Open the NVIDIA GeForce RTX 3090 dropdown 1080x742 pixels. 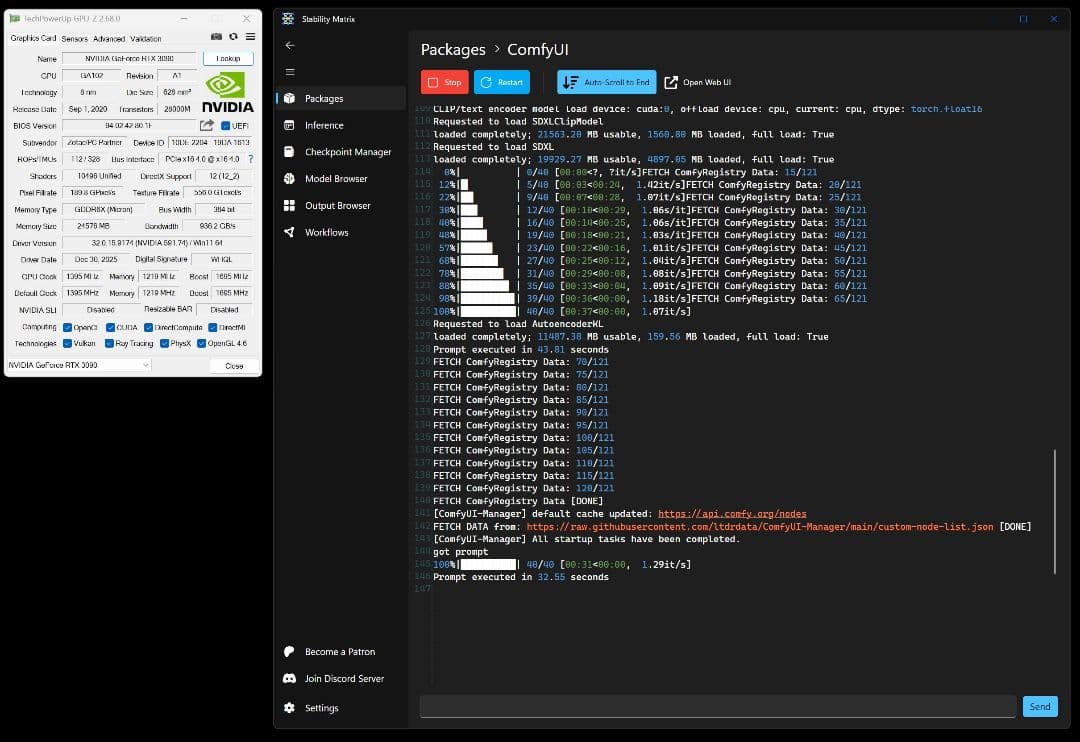click(x=78, y=366)
